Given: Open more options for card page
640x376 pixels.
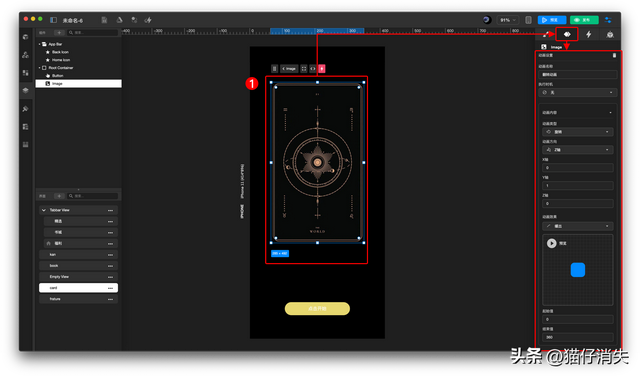Looking at the screenshot, I should (110, 288).
